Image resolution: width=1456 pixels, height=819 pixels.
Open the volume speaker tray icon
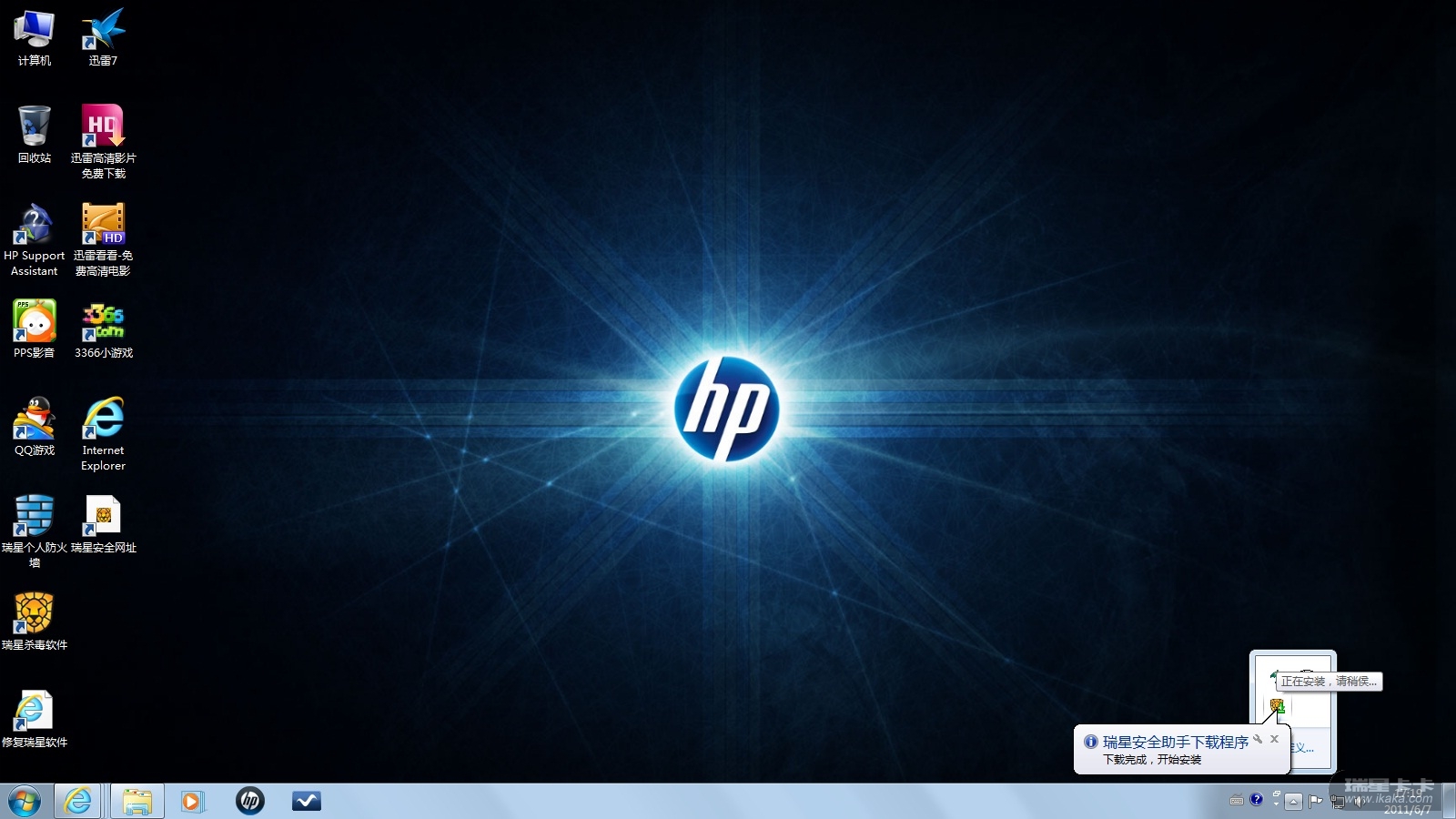1359,801
